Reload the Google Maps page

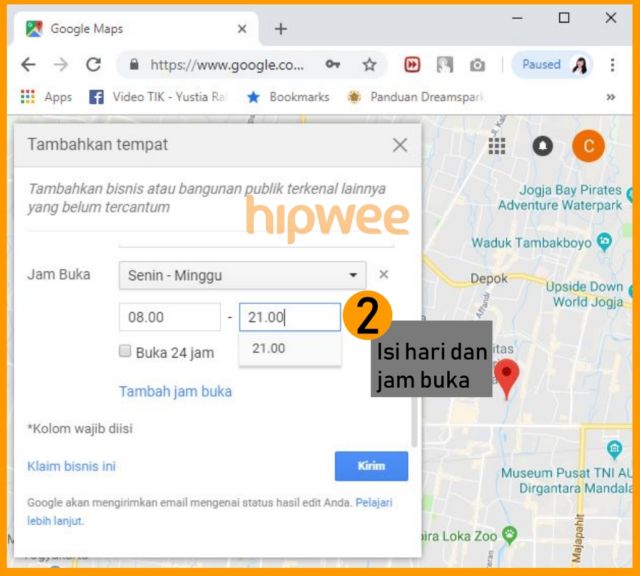[93, 64]
